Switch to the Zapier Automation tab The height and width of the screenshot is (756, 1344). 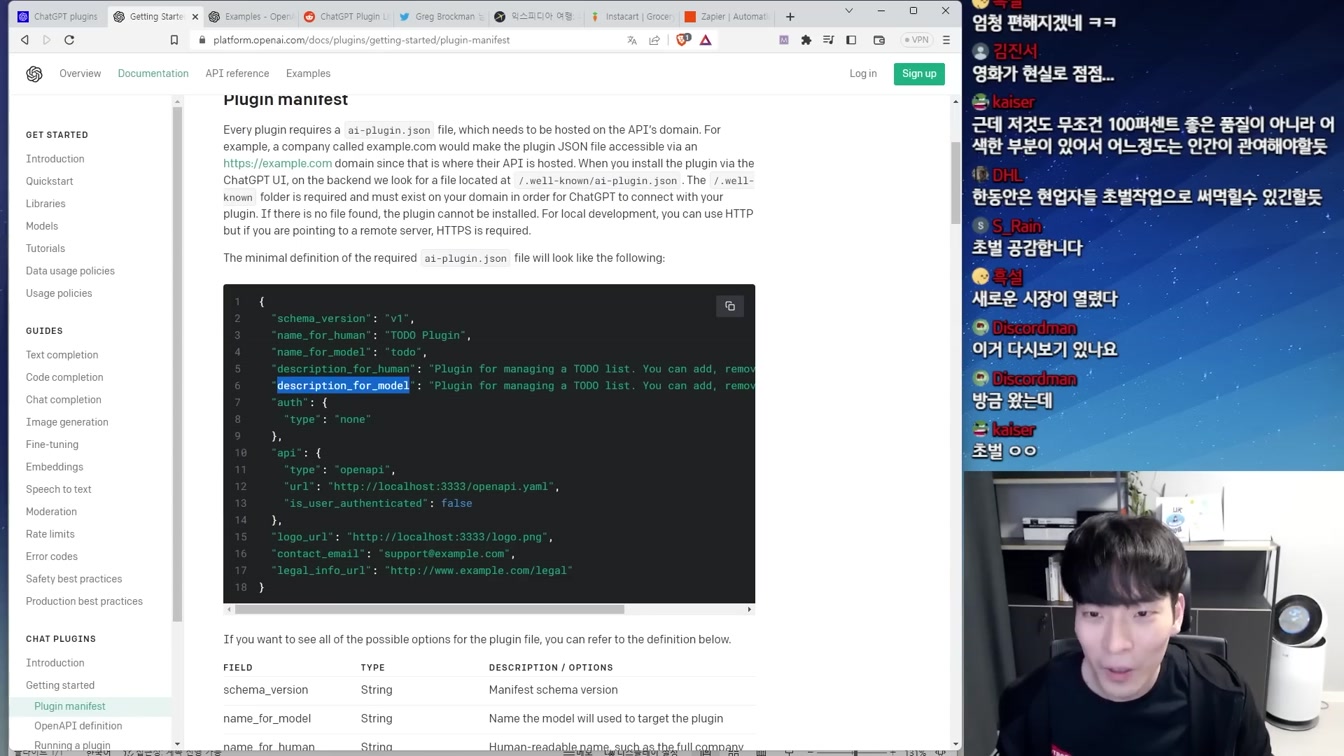click(727, 16)
